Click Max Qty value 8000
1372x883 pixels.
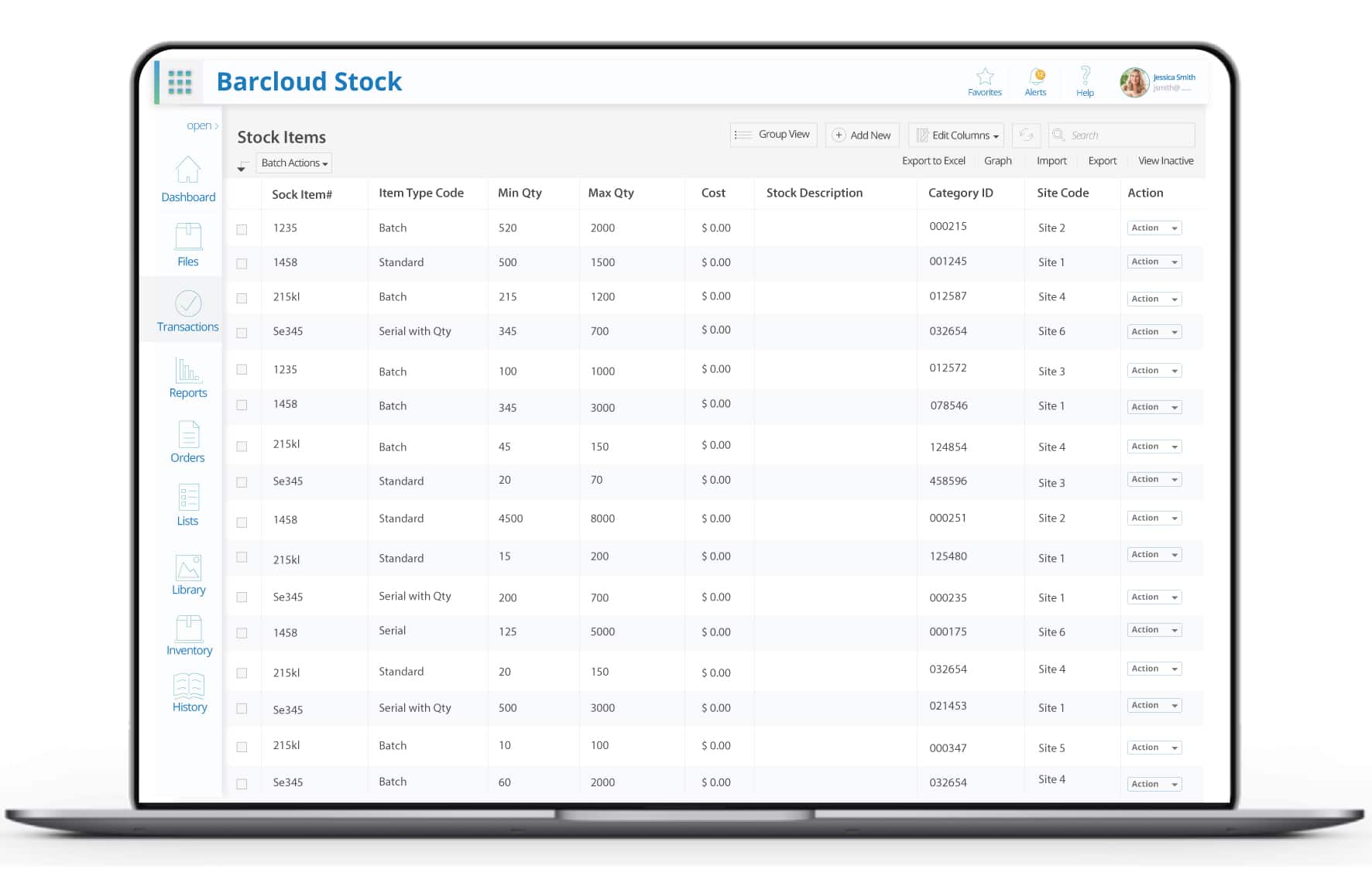point(602,519)
